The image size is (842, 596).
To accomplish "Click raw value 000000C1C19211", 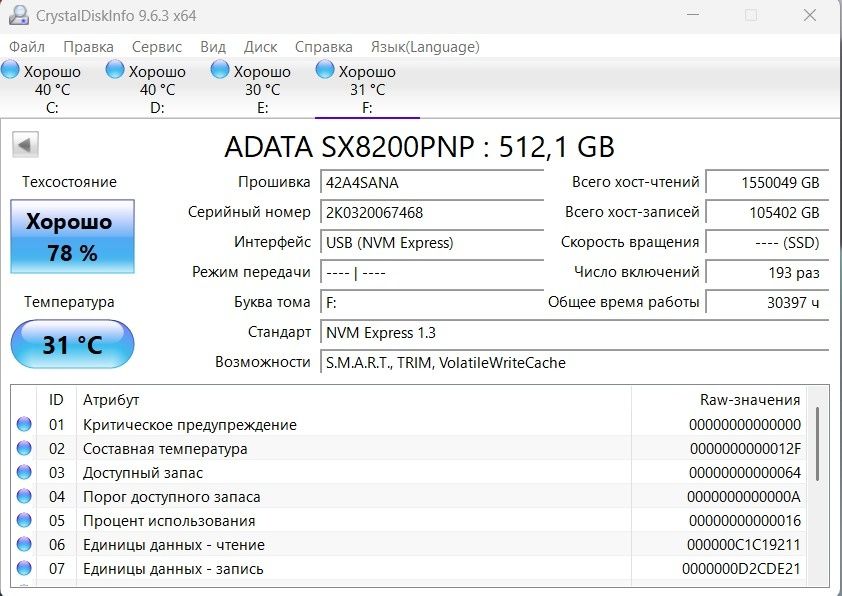I will [x=744, y=545].
